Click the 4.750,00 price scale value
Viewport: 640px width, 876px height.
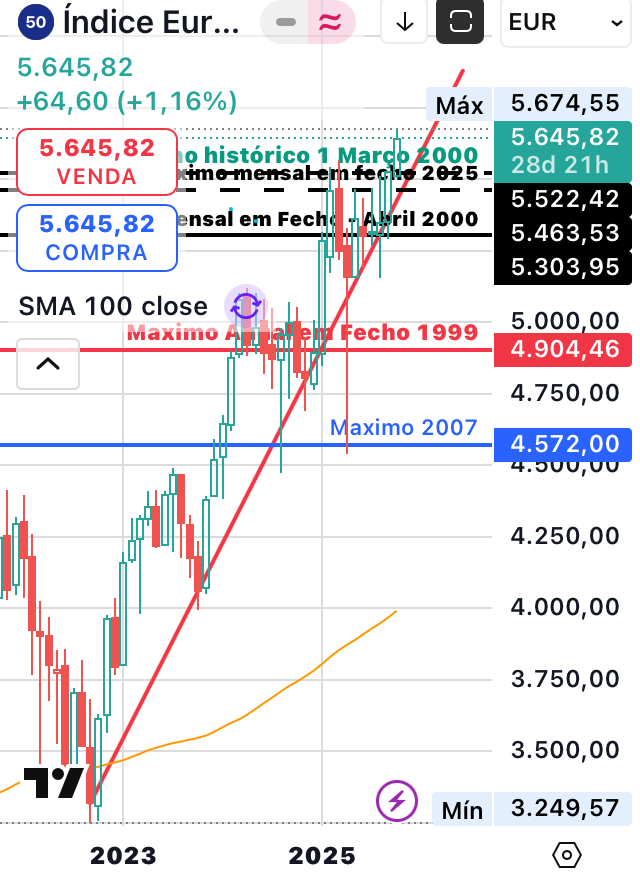(x=565, y=393)
